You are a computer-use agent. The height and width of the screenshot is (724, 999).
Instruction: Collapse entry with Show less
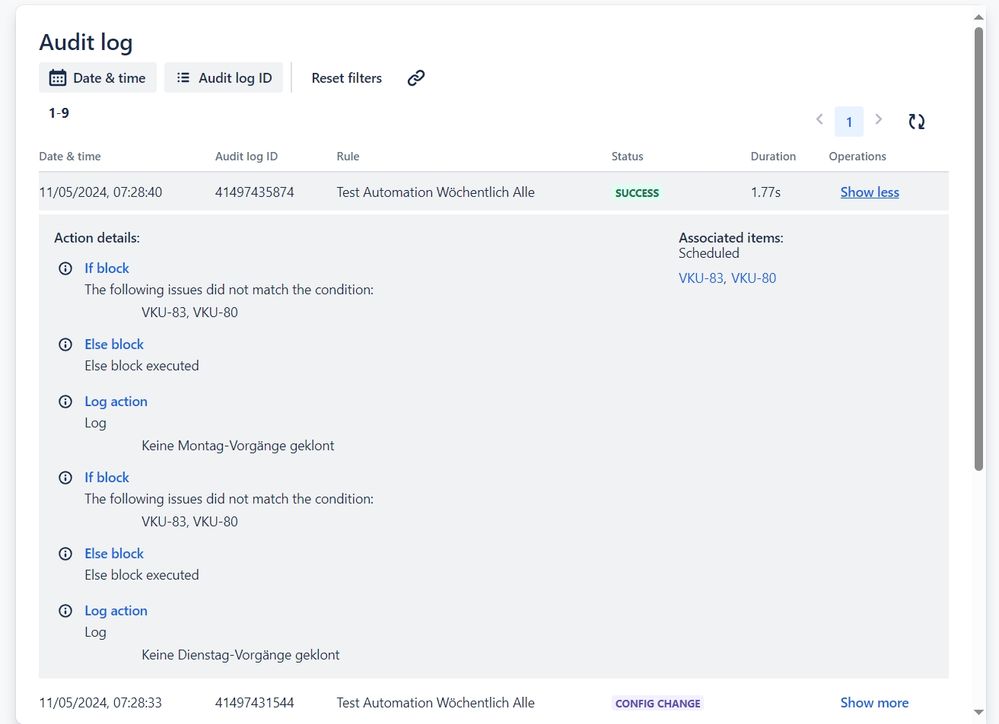tap(869, 192)
